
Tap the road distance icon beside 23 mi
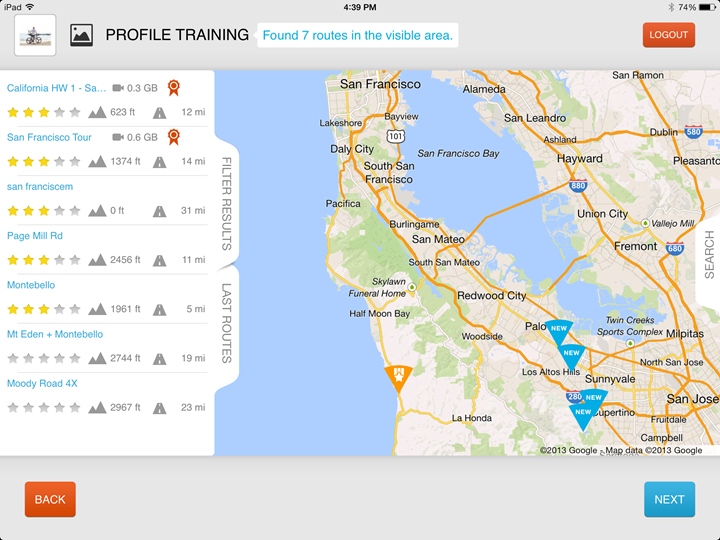159,408
